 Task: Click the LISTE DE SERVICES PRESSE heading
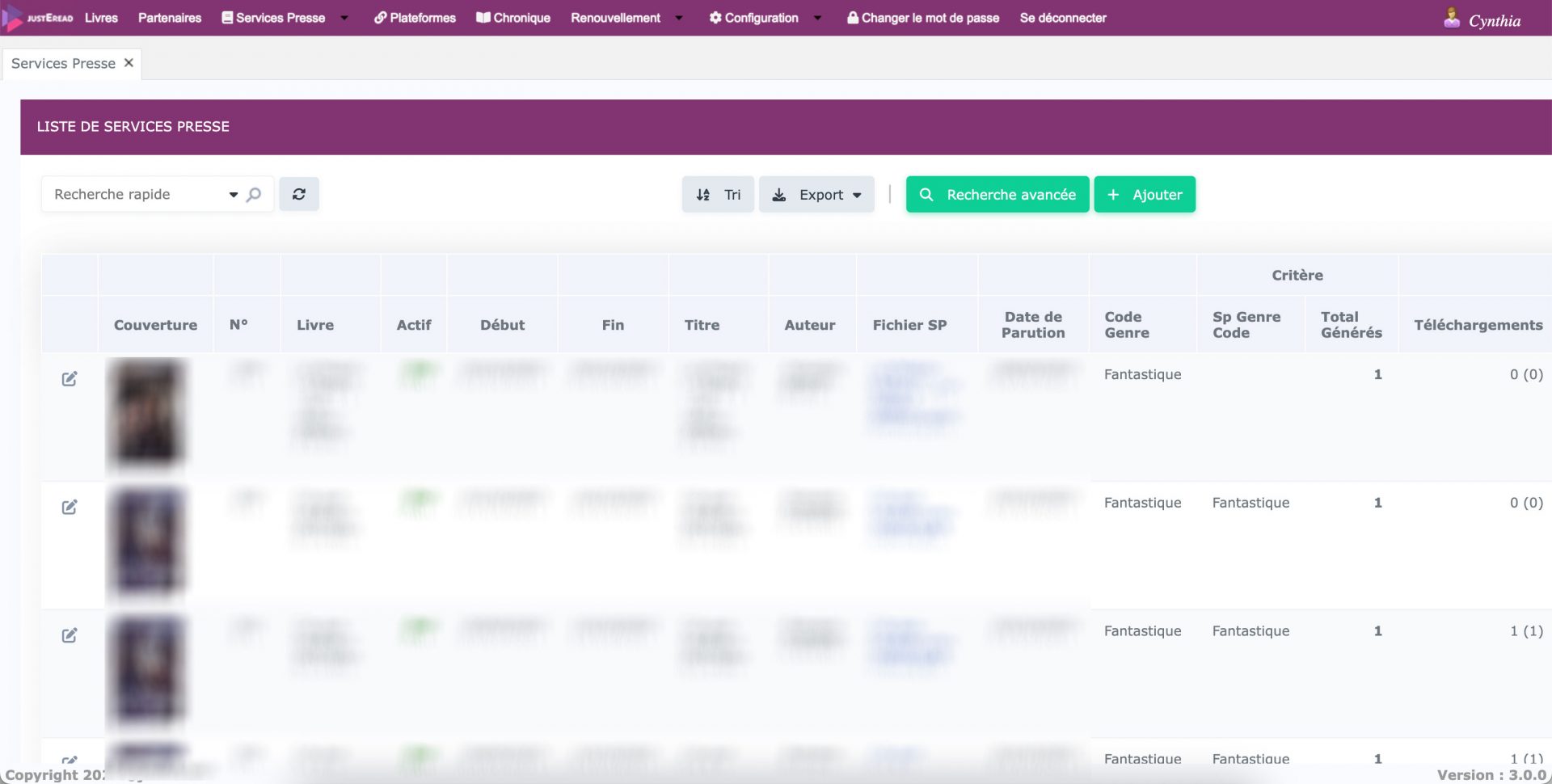(133, 126)
